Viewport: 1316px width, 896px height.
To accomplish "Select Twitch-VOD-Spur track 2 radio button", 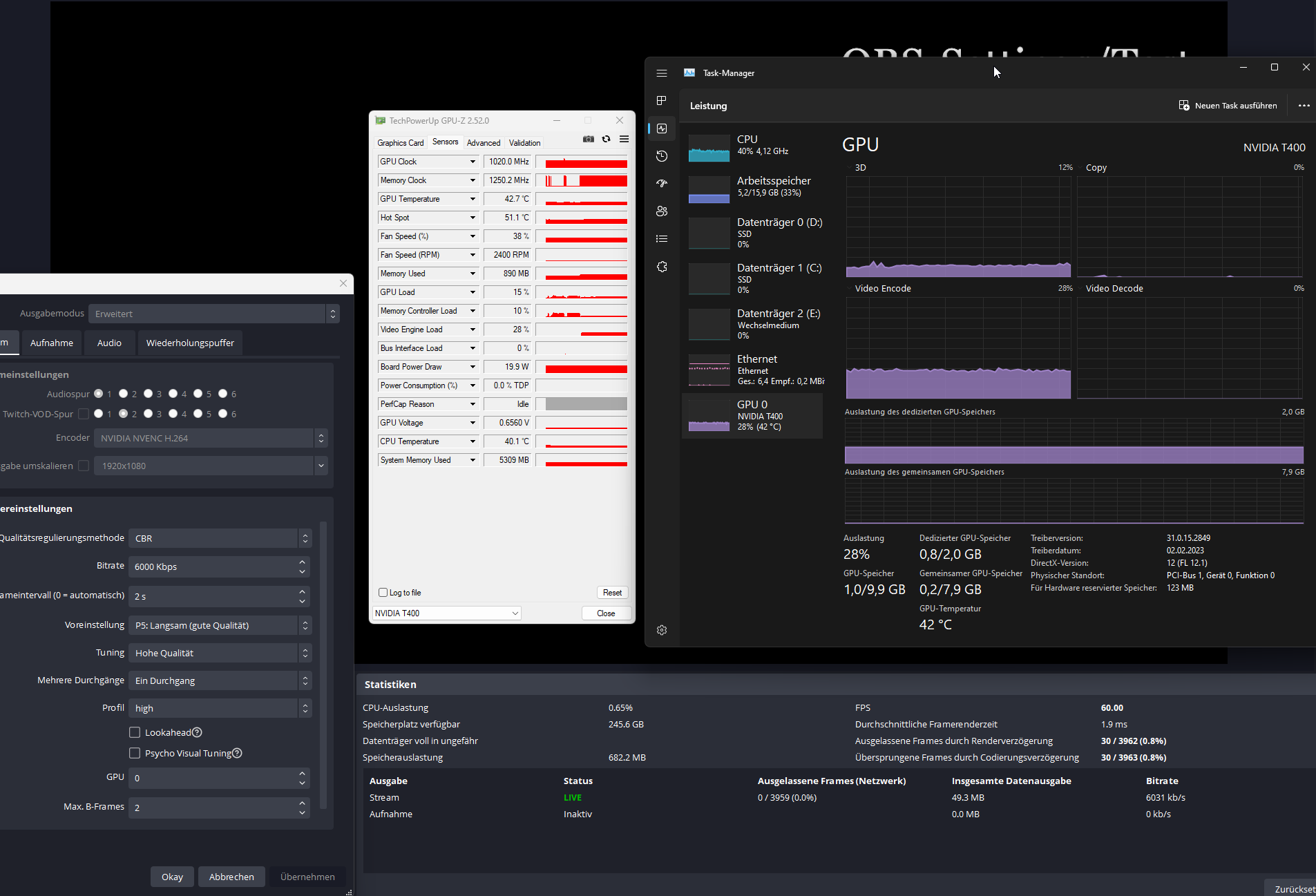I will (123, 414).
